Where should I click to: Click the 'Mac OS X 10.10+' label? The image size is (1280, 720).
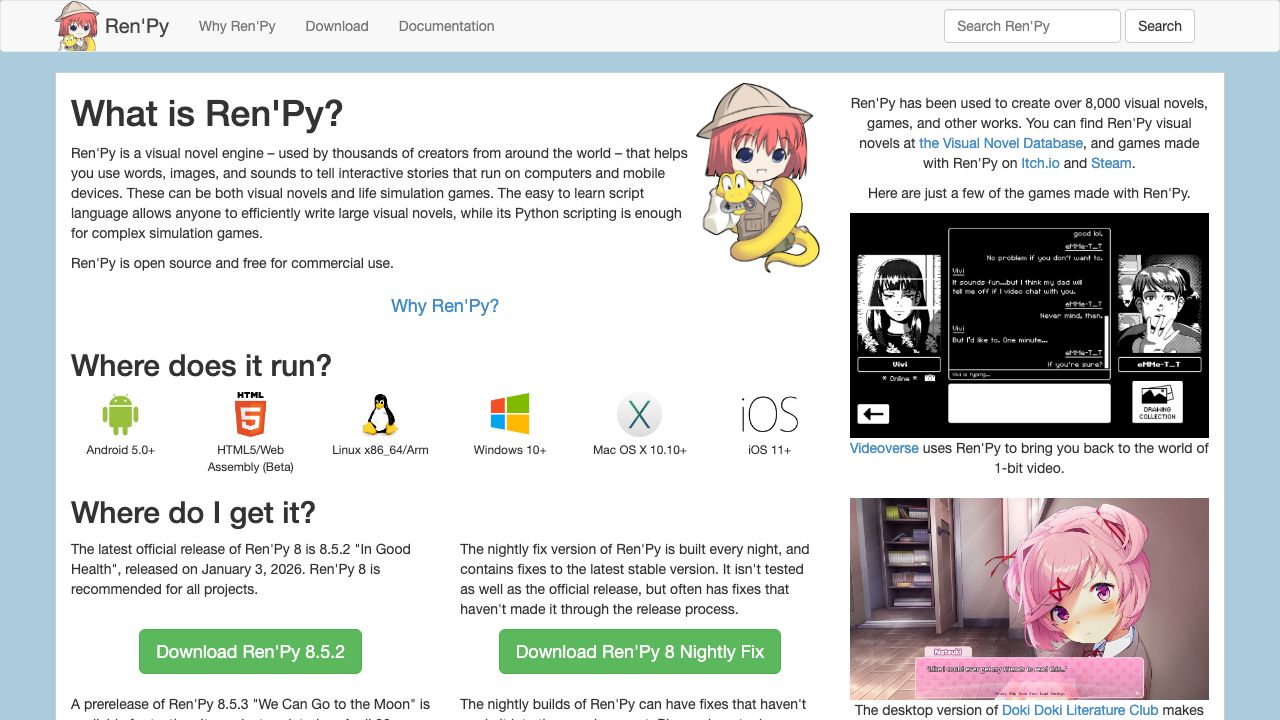640,450
